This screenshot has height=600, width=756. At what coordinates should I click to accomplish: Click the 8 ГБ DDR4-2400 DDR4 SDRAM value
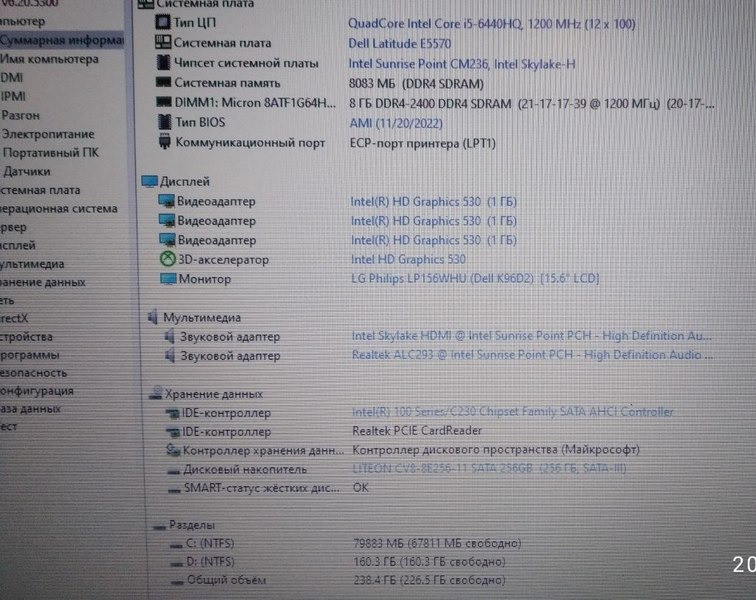[531, 103]
